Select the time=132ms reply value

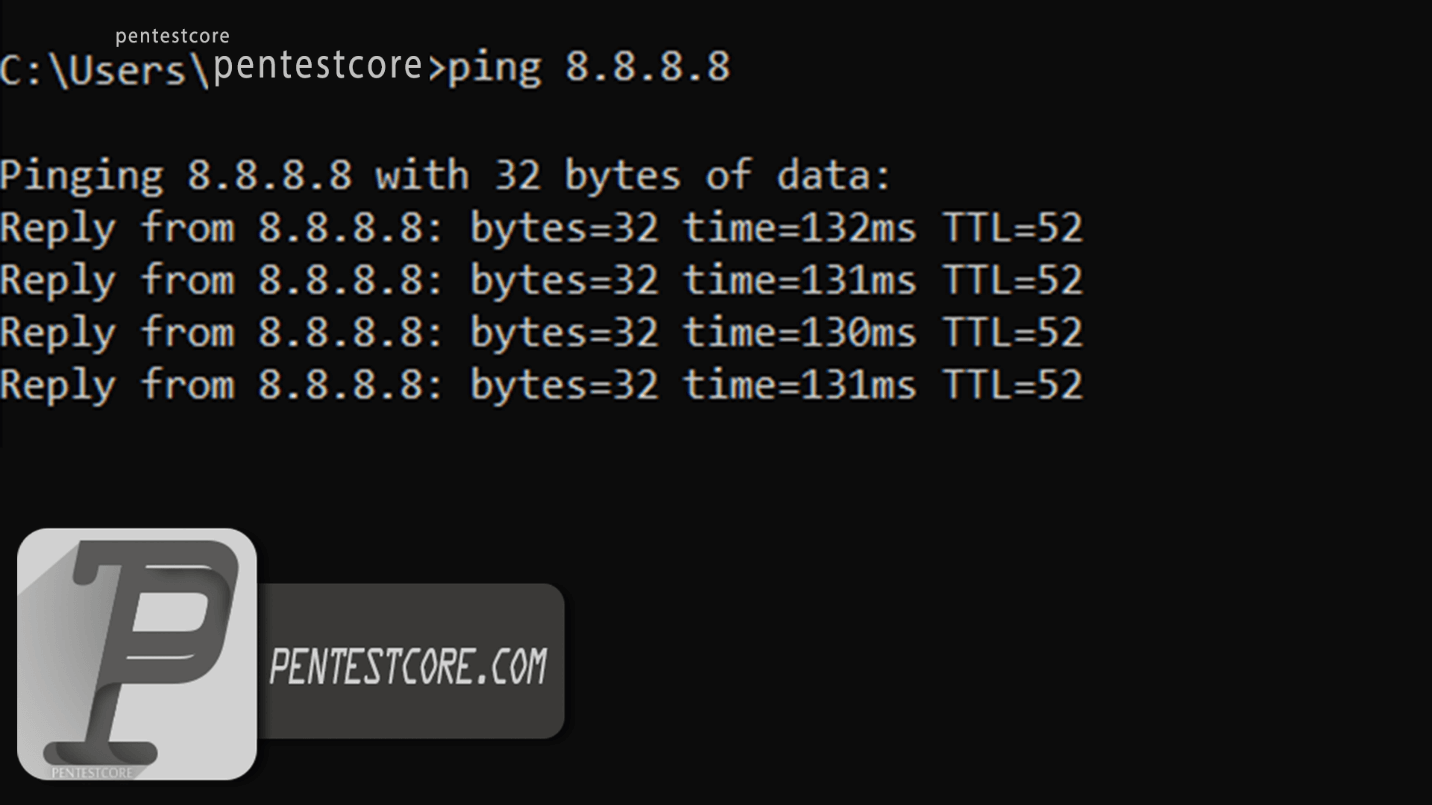[x=799, y=228]
